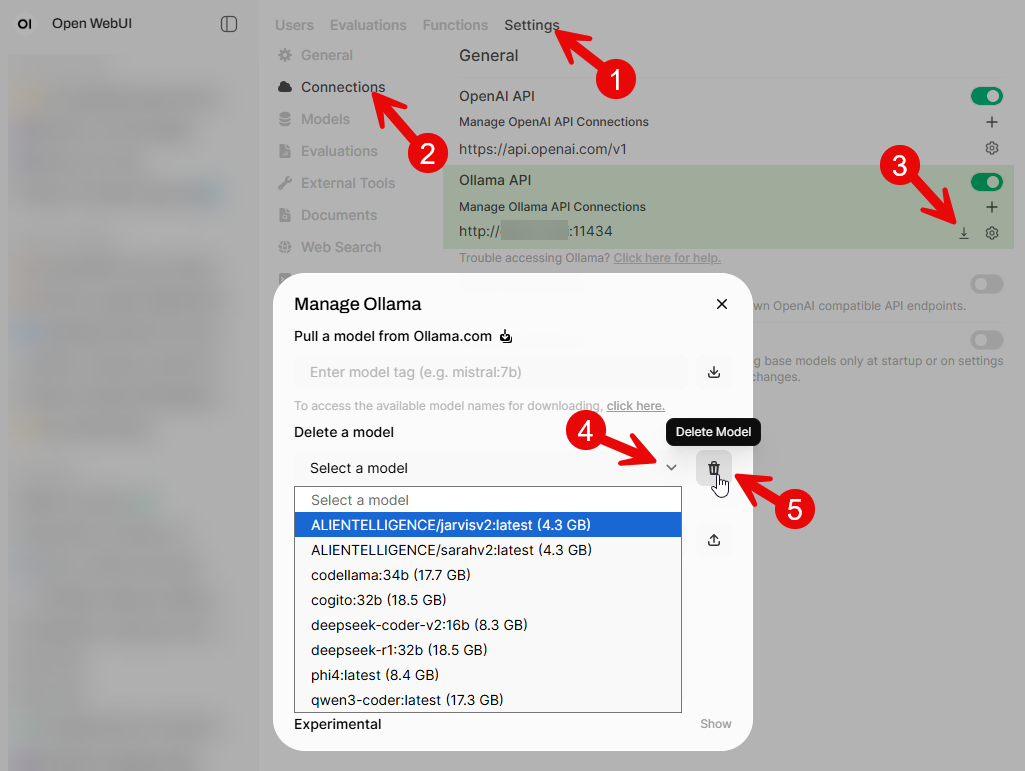Open OpenAI connection gear settings
This screenshot has width=1025, height=771.
[992, 148]
